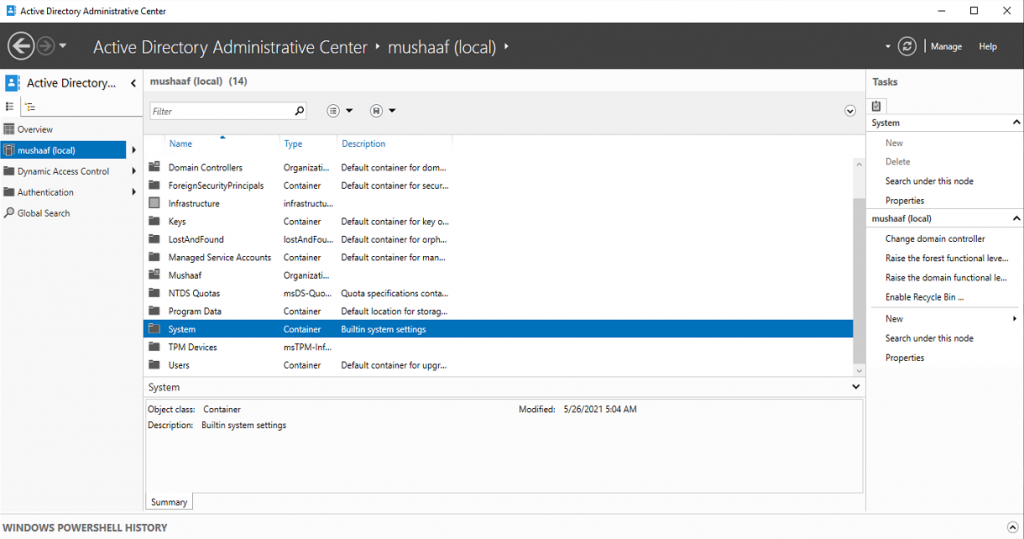
Task: Expand the Authentication submenu arrow
Action: click(x=134, y=192)
